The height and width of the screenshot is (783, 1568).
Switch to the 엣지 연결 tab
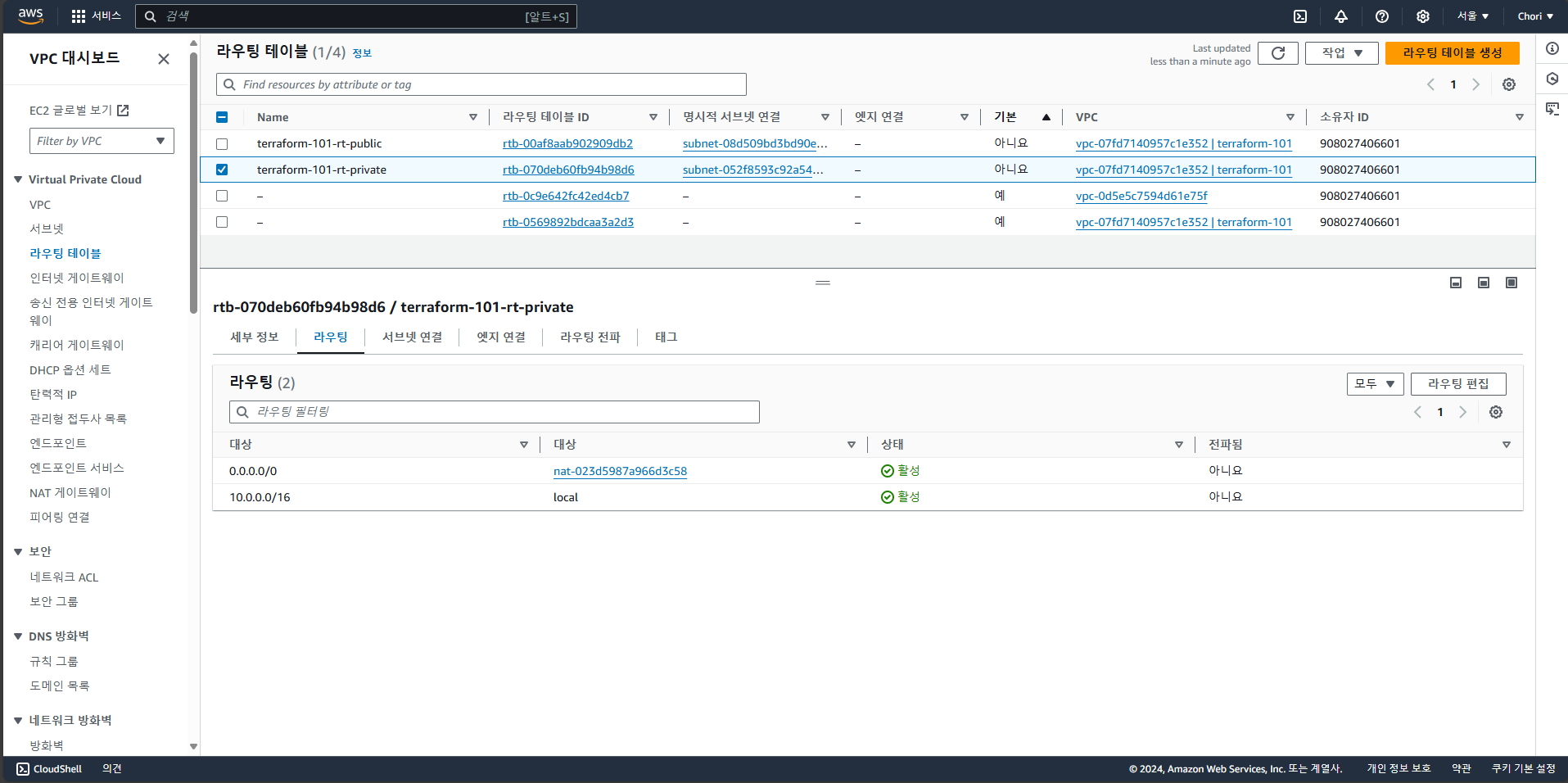pyautogui.click(x=501, y=337)
